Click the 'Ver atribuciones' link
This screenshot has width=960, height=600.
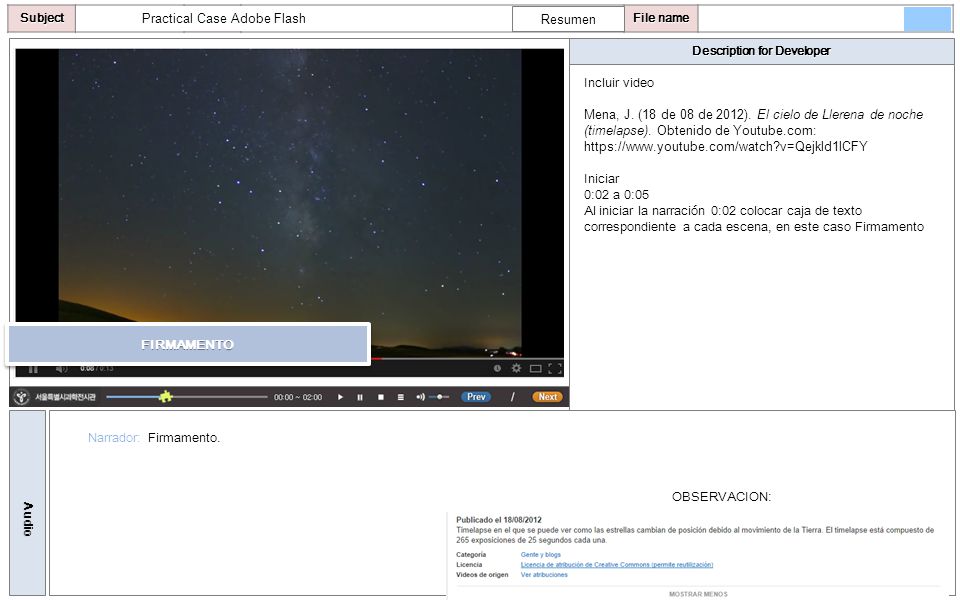pyautogui.click(x=544, y=575)
